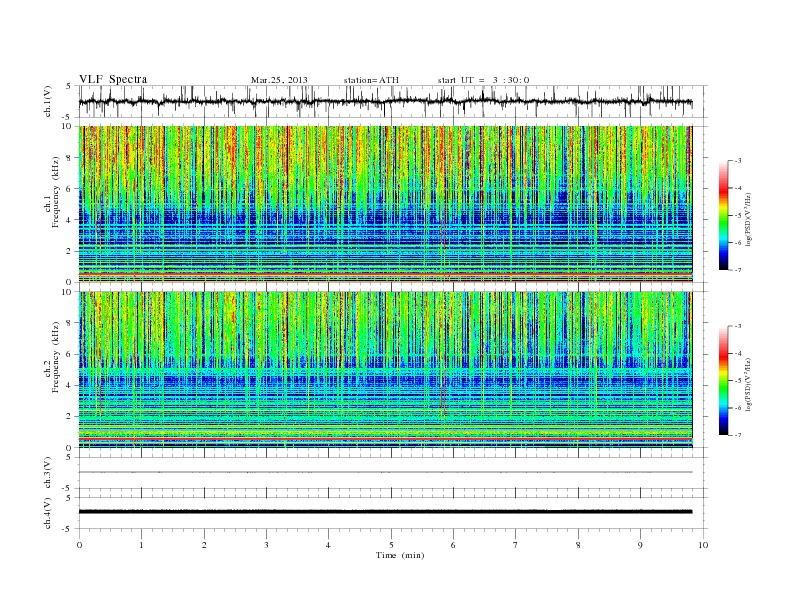Click the "2" tick on the time axis
This screenshot has height=612, width=792.
(204, 545)
